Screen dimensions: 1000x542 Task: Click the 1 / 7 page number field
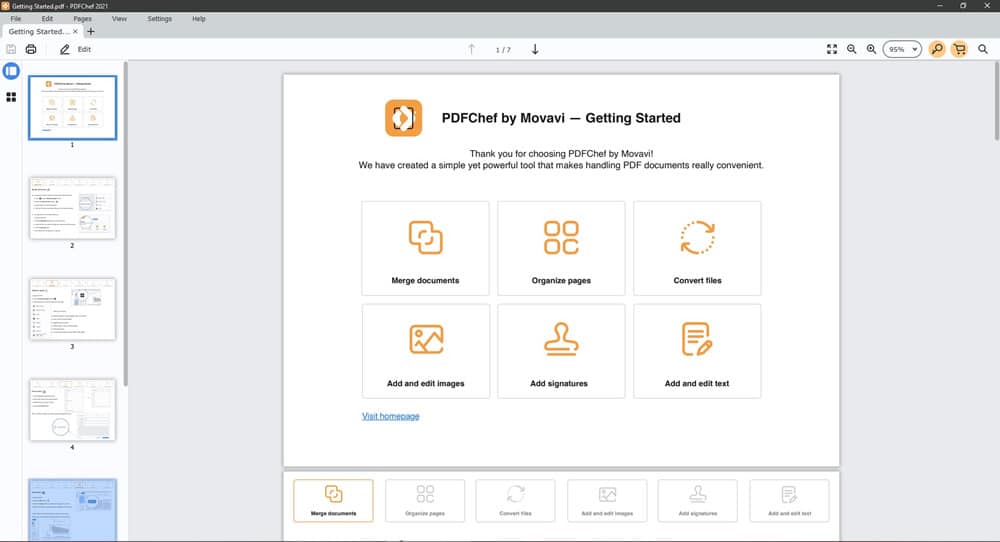[503, 49]
